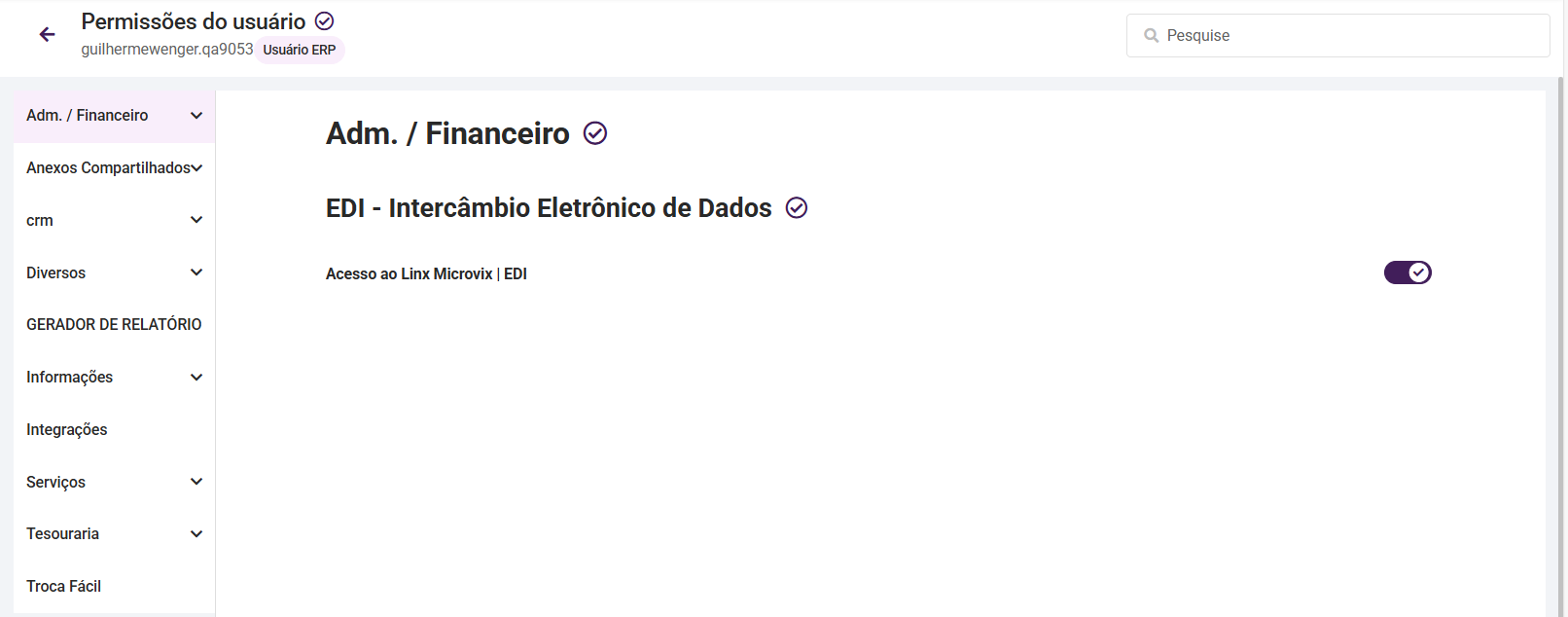
Task: Click Acesso ao Linx Microvix | EDI label
Action: [x=426, y=274]
